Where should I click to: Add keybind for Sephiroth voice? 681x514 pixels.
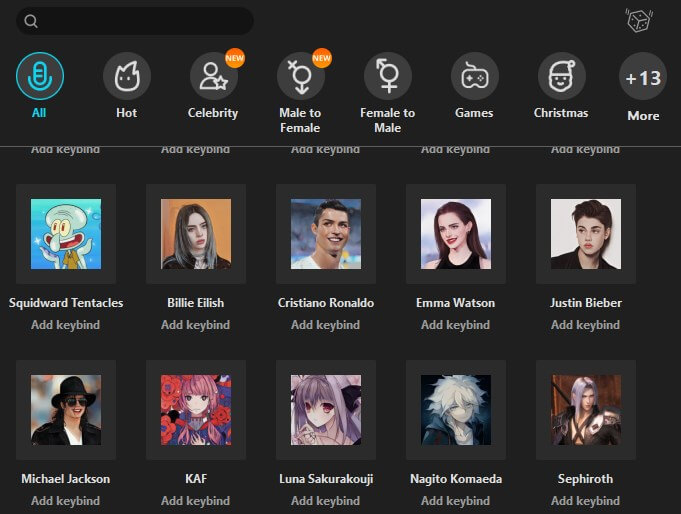click(586, 501)
